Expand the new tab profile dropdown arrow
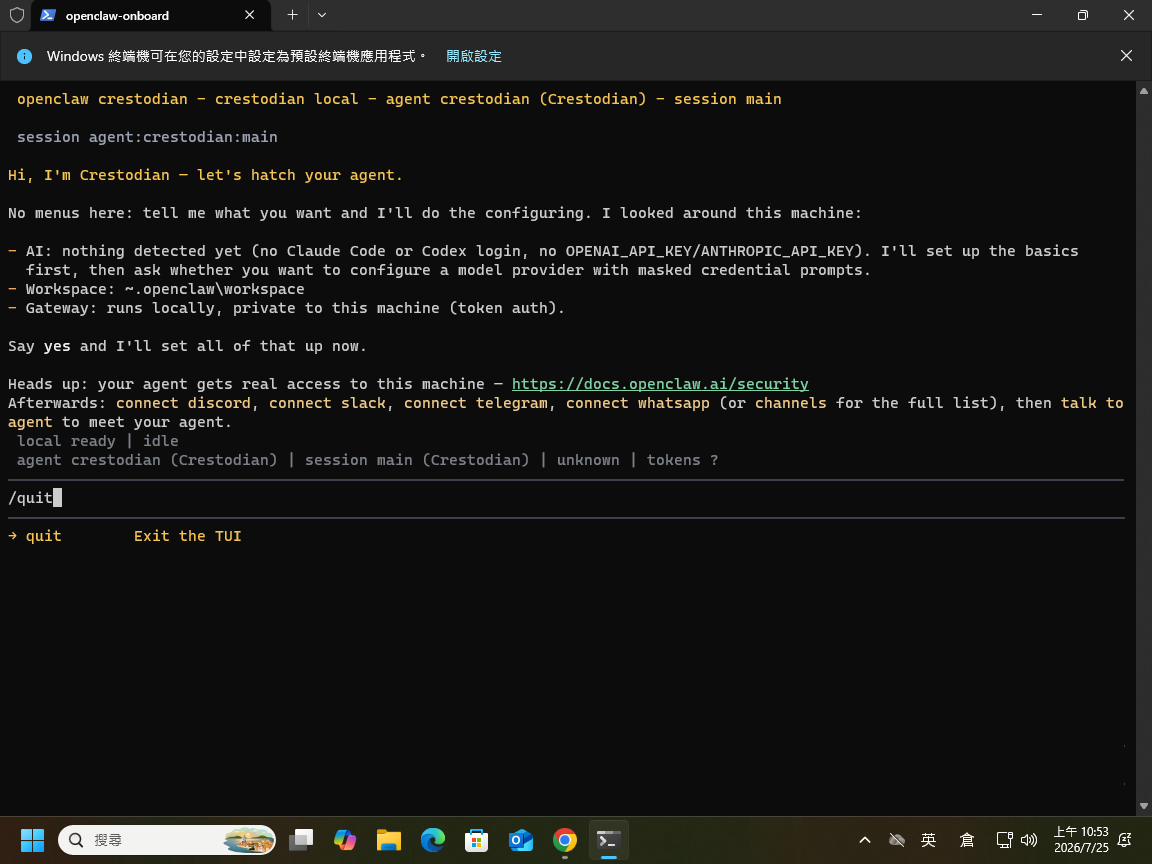1152x864 pixels. coord(322,15)
